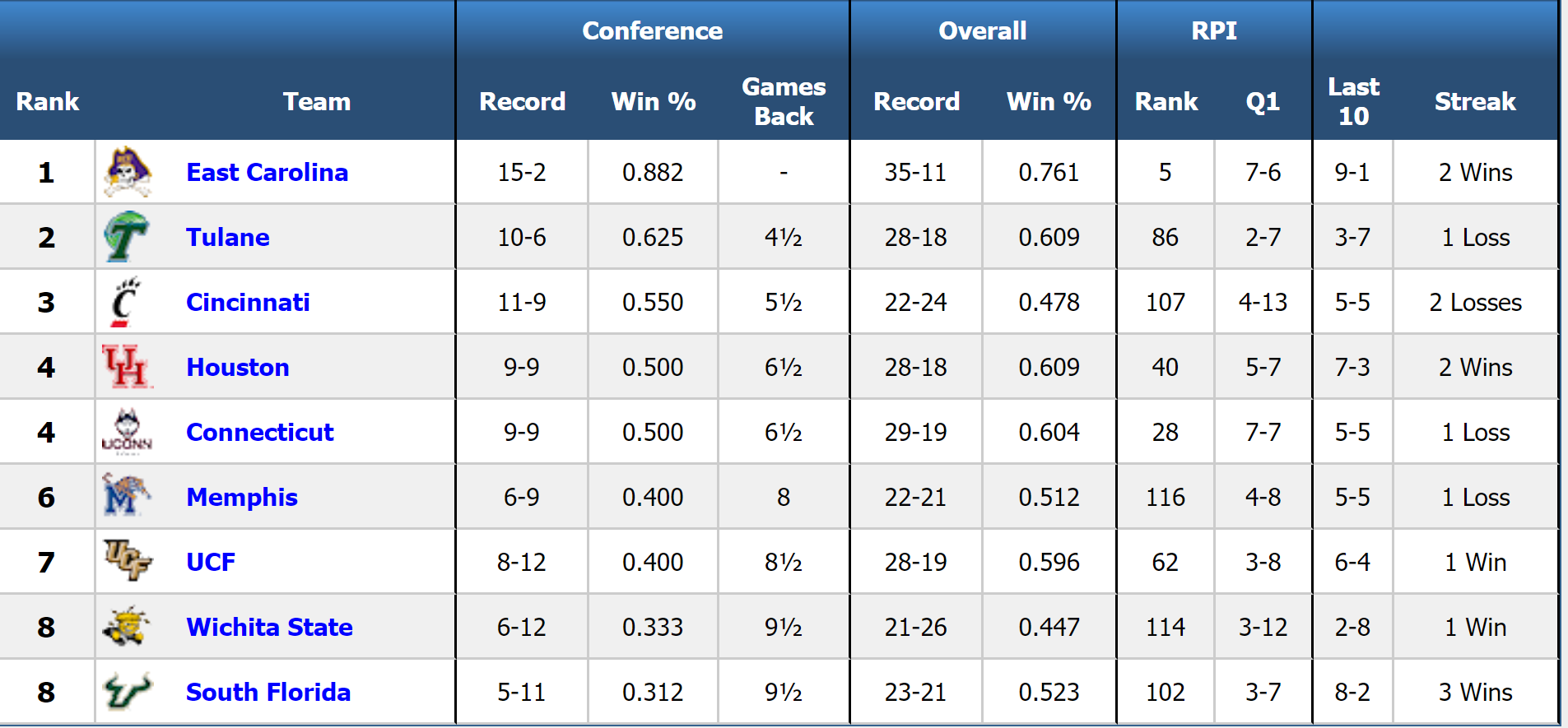
Task: Sort by RPI Rank column header
Action: [1166, 101]
